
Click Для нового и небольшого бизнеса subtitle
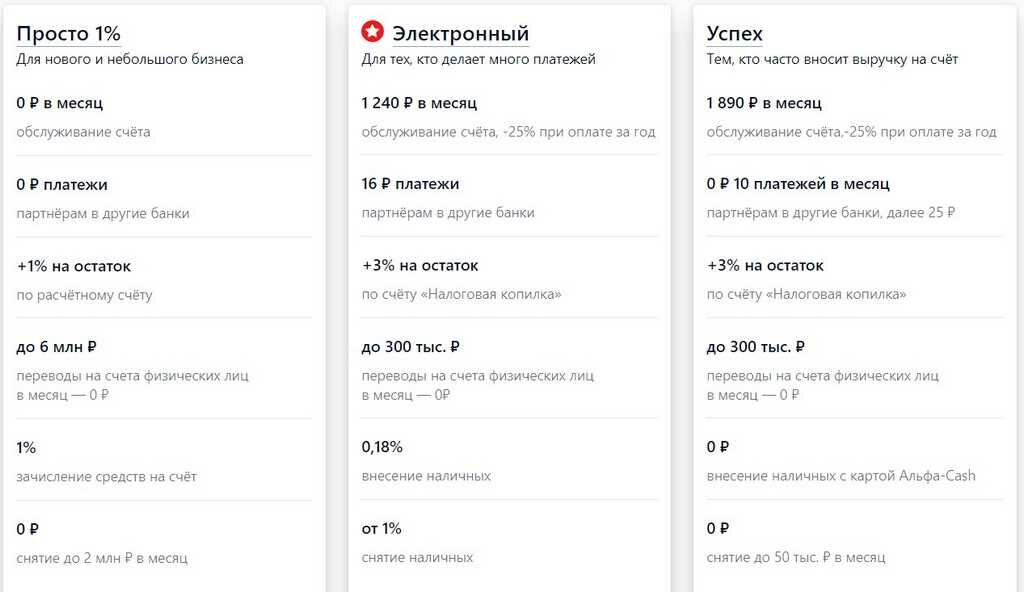[130, 59]
